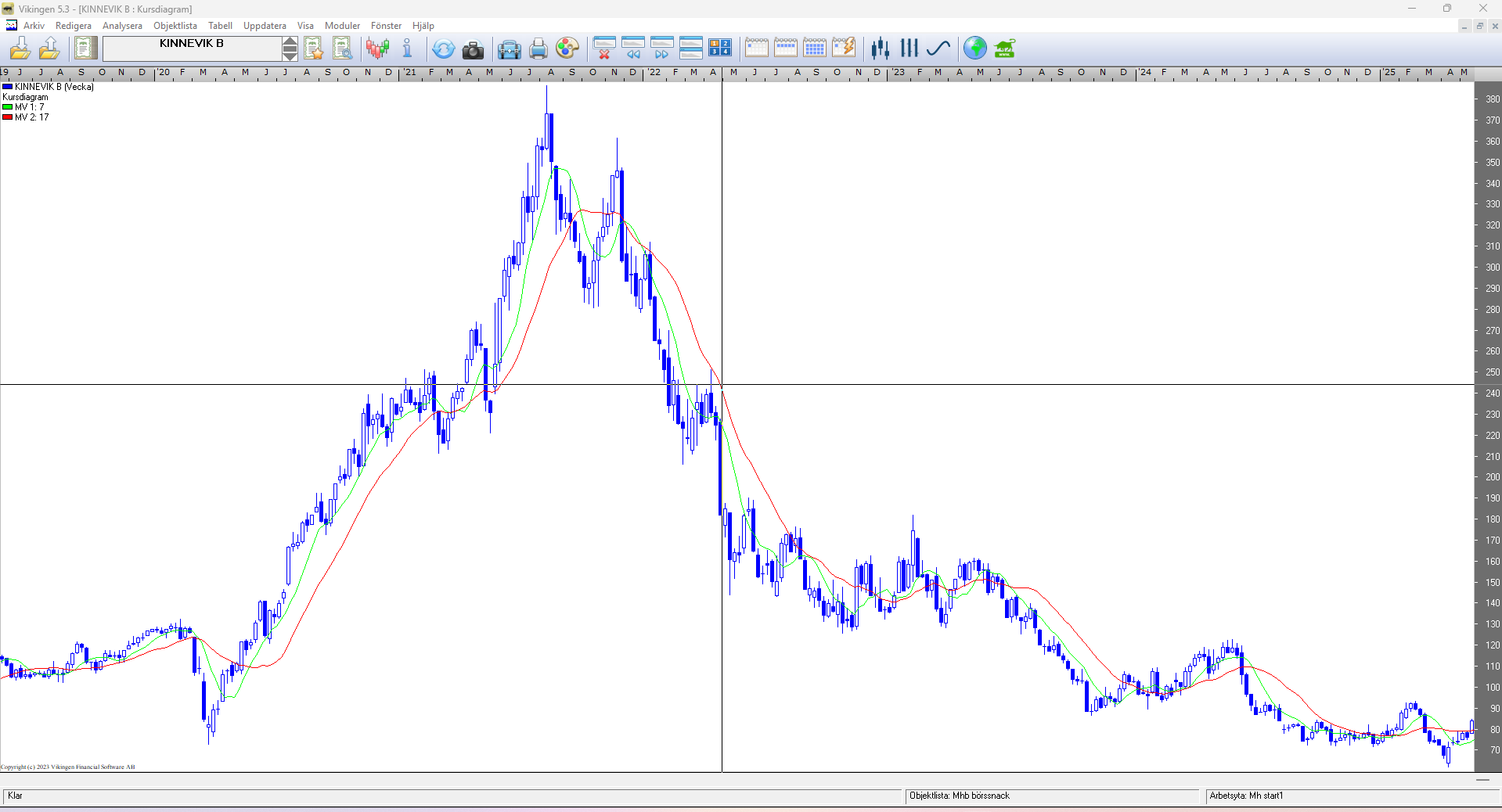Click the red-green candlestick analysis icon

pos(377,49)
